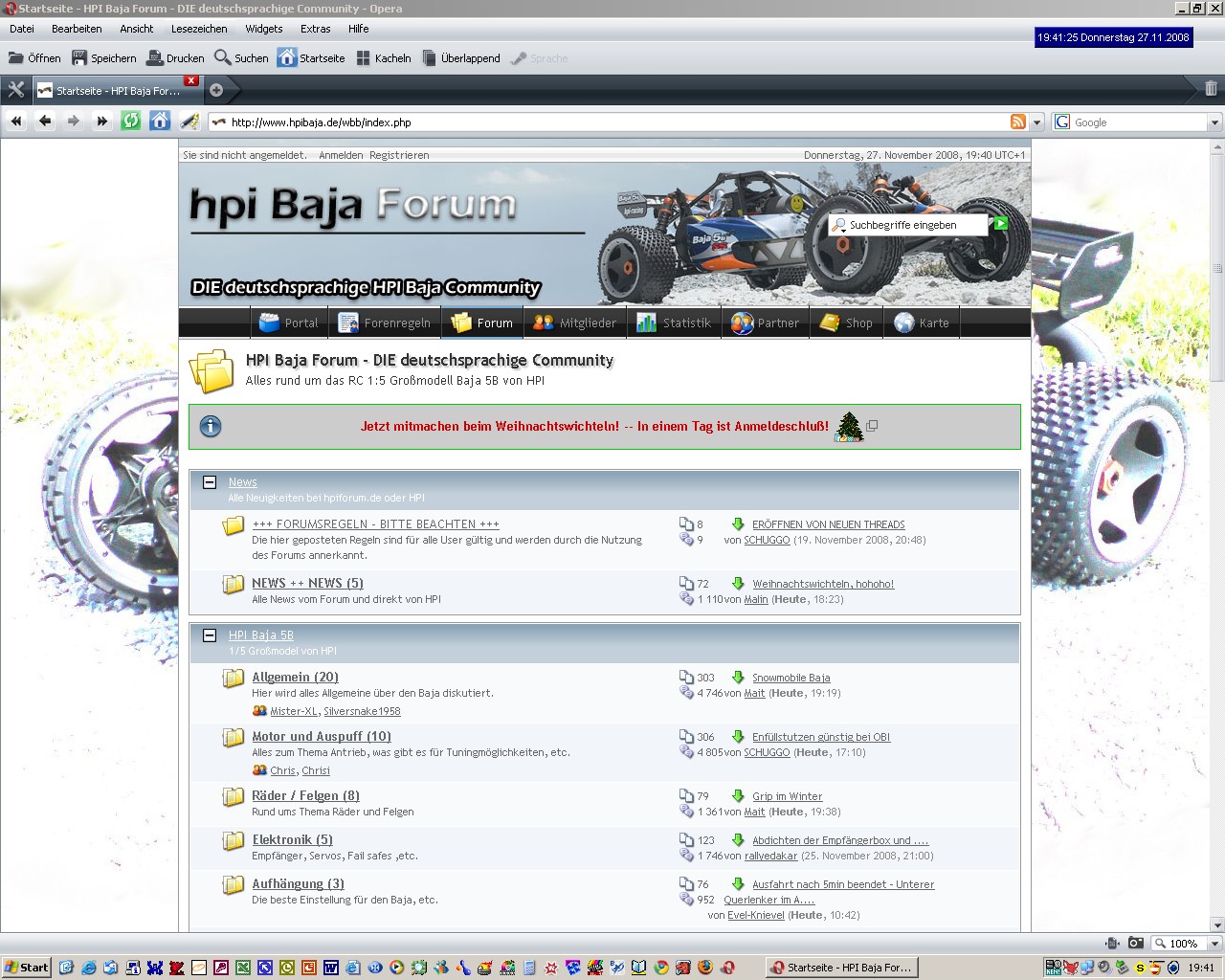Click the RSS feed icon in address bar
Image resolution: width=1225 pixels, height=980 pixels.
(1018, 122)
